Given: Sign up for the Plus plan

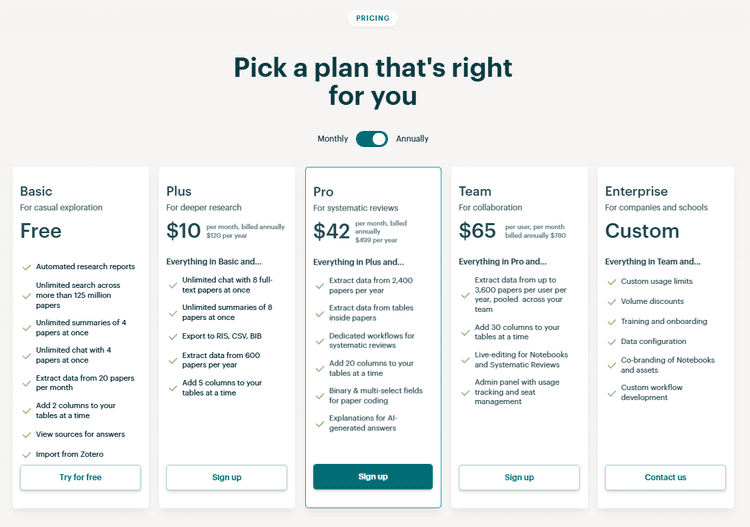Looking at the screenshot, I should [227, 477].
